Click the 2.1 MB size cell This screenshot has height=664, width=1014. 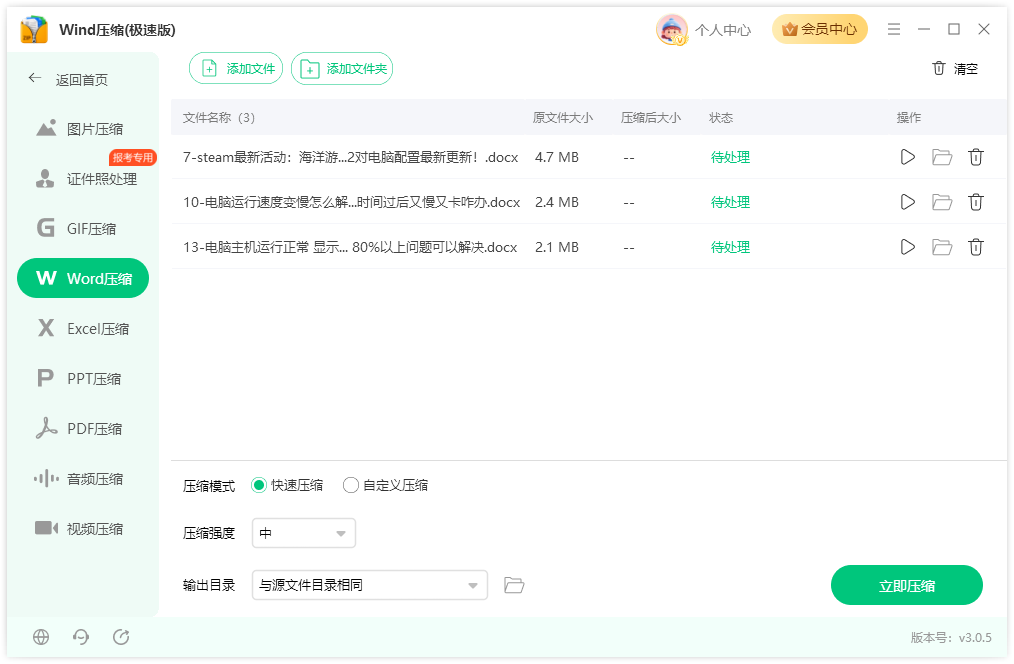point(556,247)
